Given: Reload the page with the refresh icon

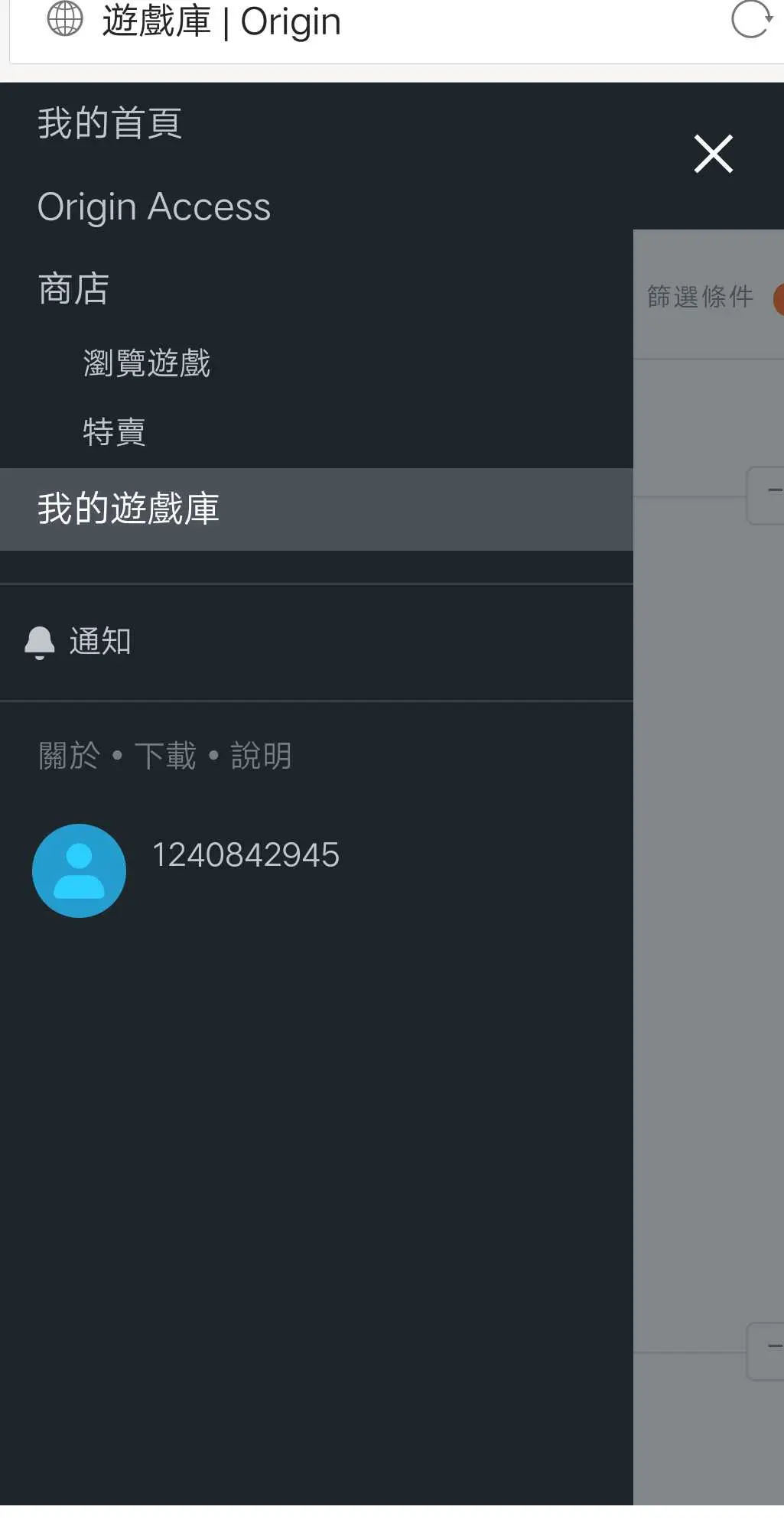Looking at the screenshot, I should [x=751, y=19].
